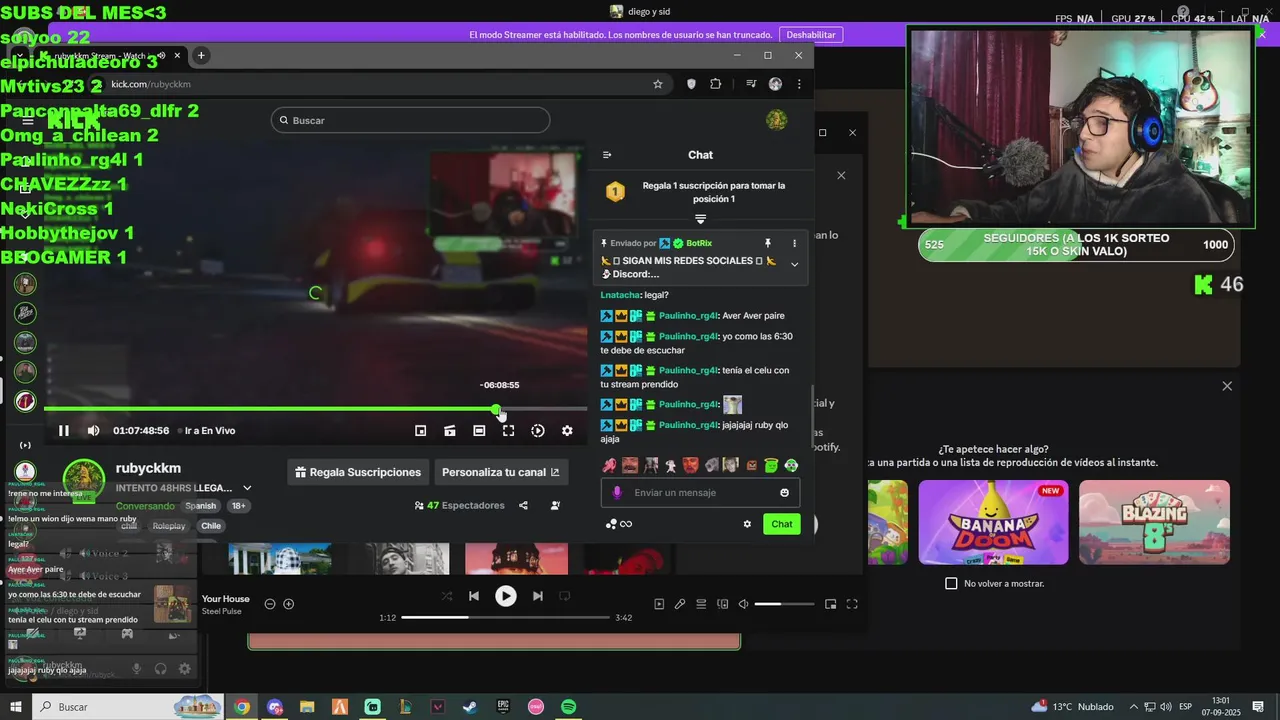Toggle repeat in Spotify
Image resolution: width=1280 pixels, height=720 pixels.
[565, 596]
